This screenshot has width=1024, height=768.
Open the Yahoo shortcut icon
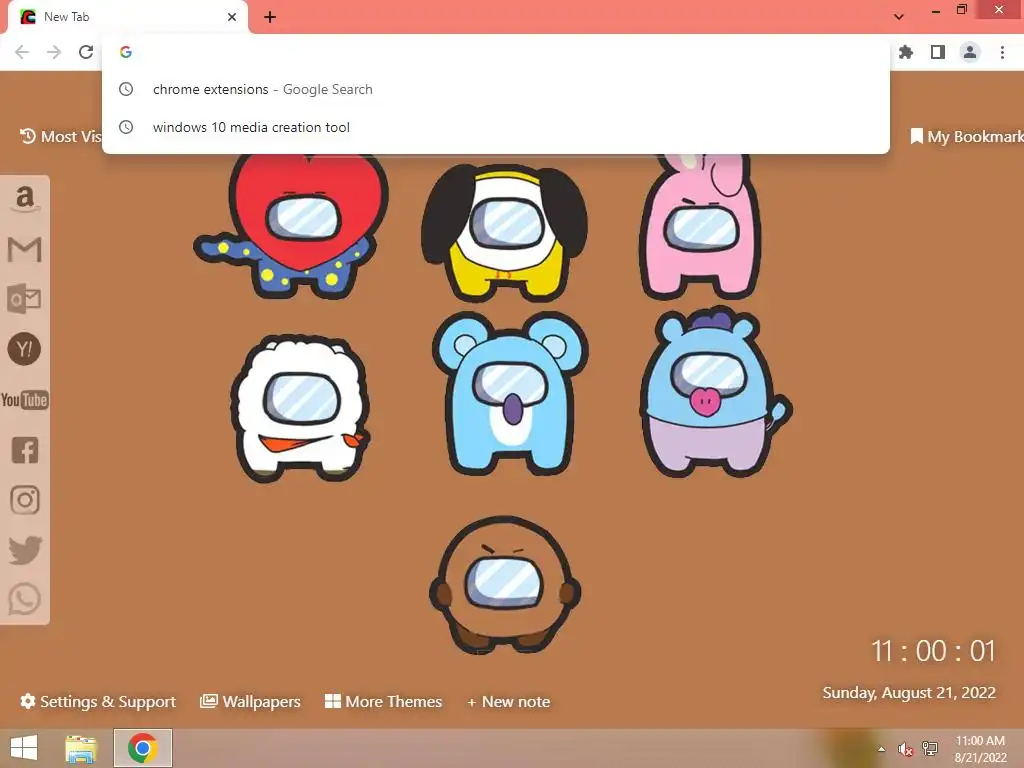coord(25,349)
